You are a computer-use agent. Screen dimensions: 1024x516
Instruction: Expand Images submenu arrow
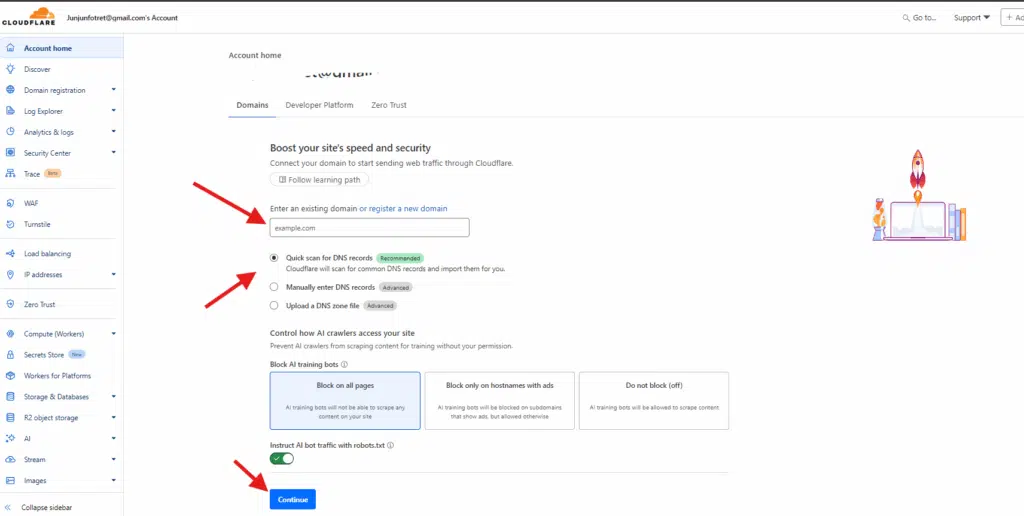click(x=114, y=480)
